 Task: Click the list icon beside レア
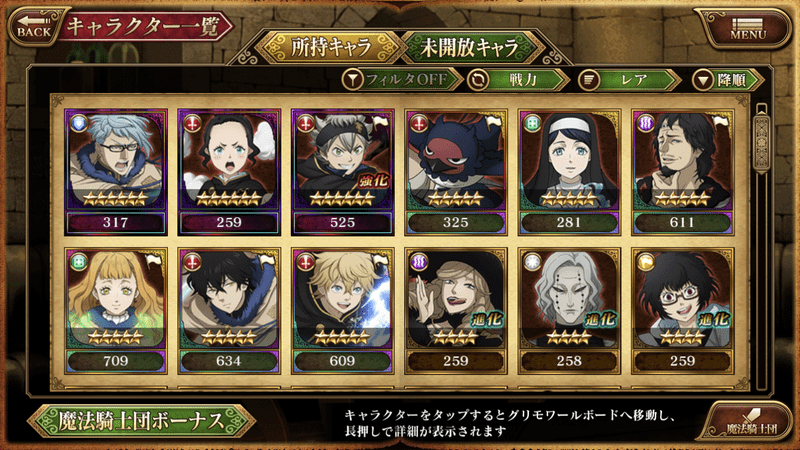(x=588, y=80)
